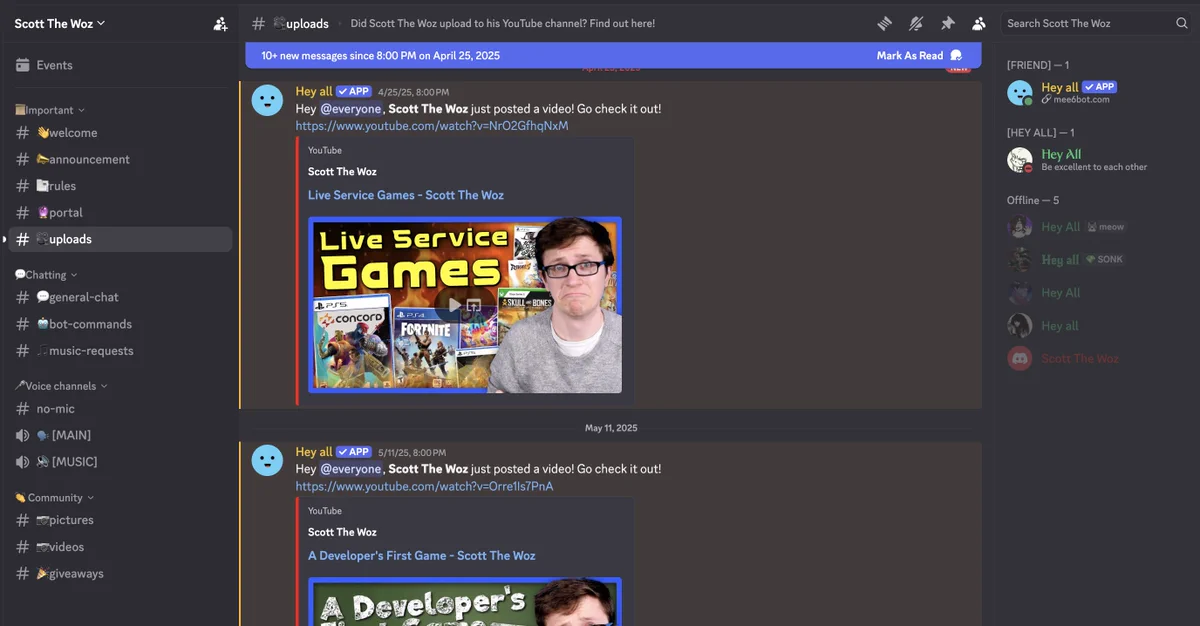This screenshot has width=1200, height=626.
Task: Click the APP badge in the member list
Action: point(1100,87)
